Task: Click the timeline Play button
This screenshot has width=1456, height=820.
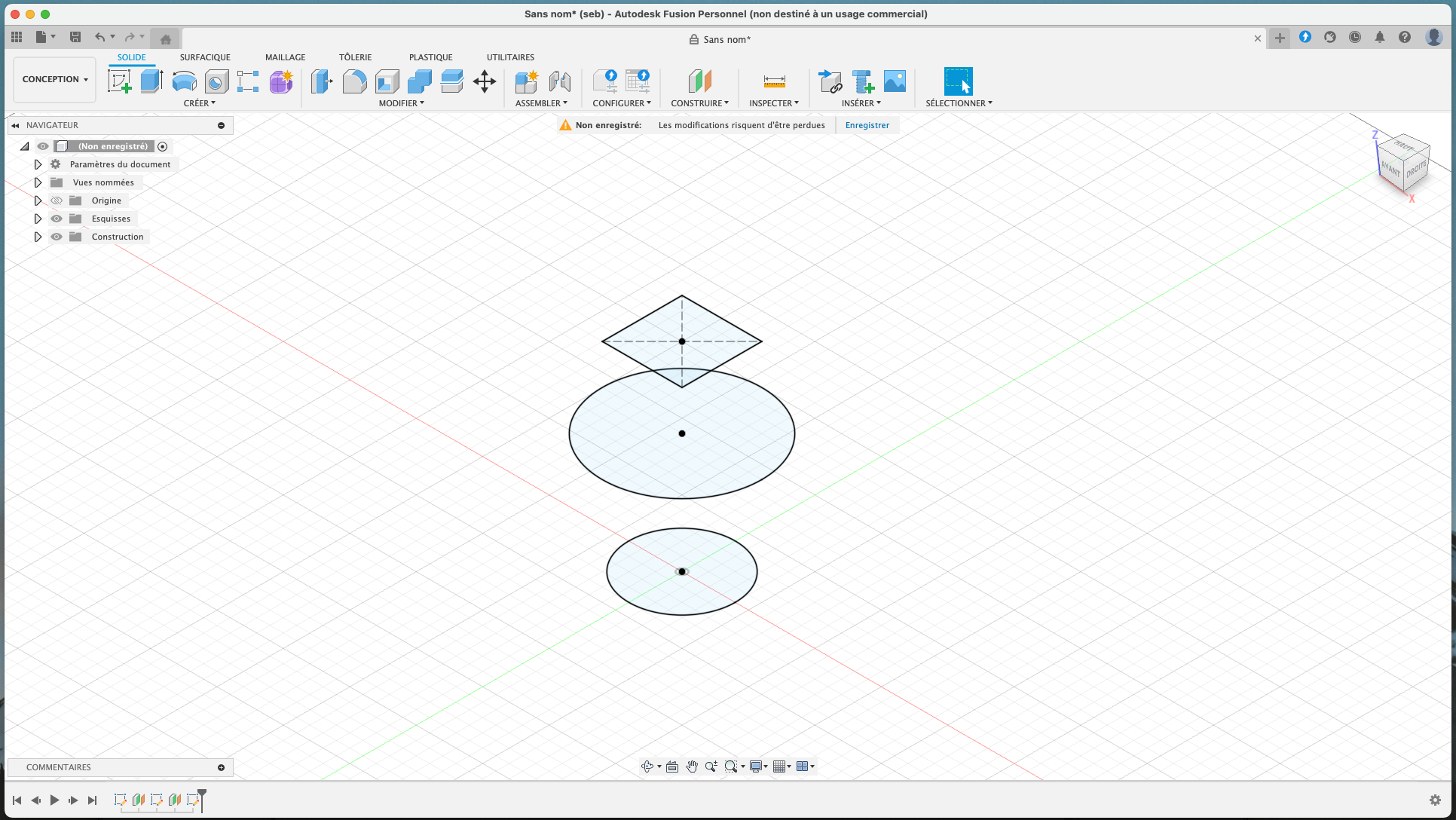Action: click(54, 800)
